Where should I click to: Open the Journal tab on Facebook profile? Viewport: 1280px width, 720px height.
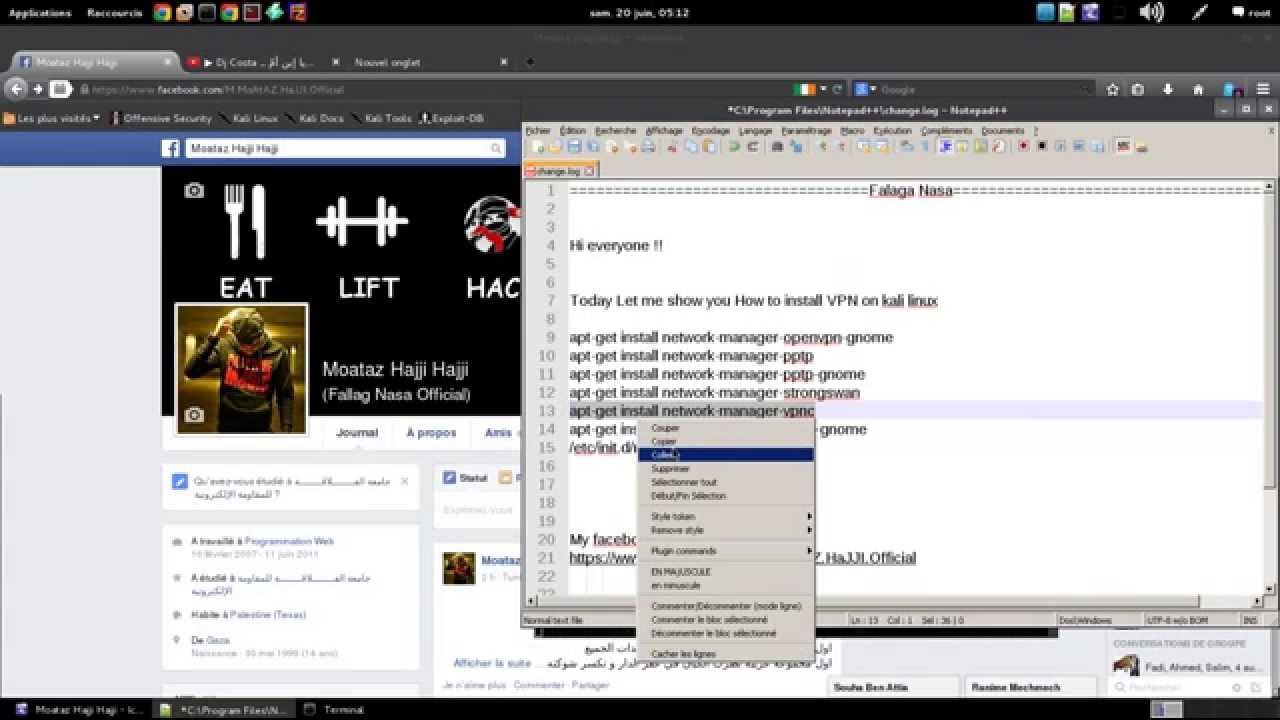tap(357, 433)
